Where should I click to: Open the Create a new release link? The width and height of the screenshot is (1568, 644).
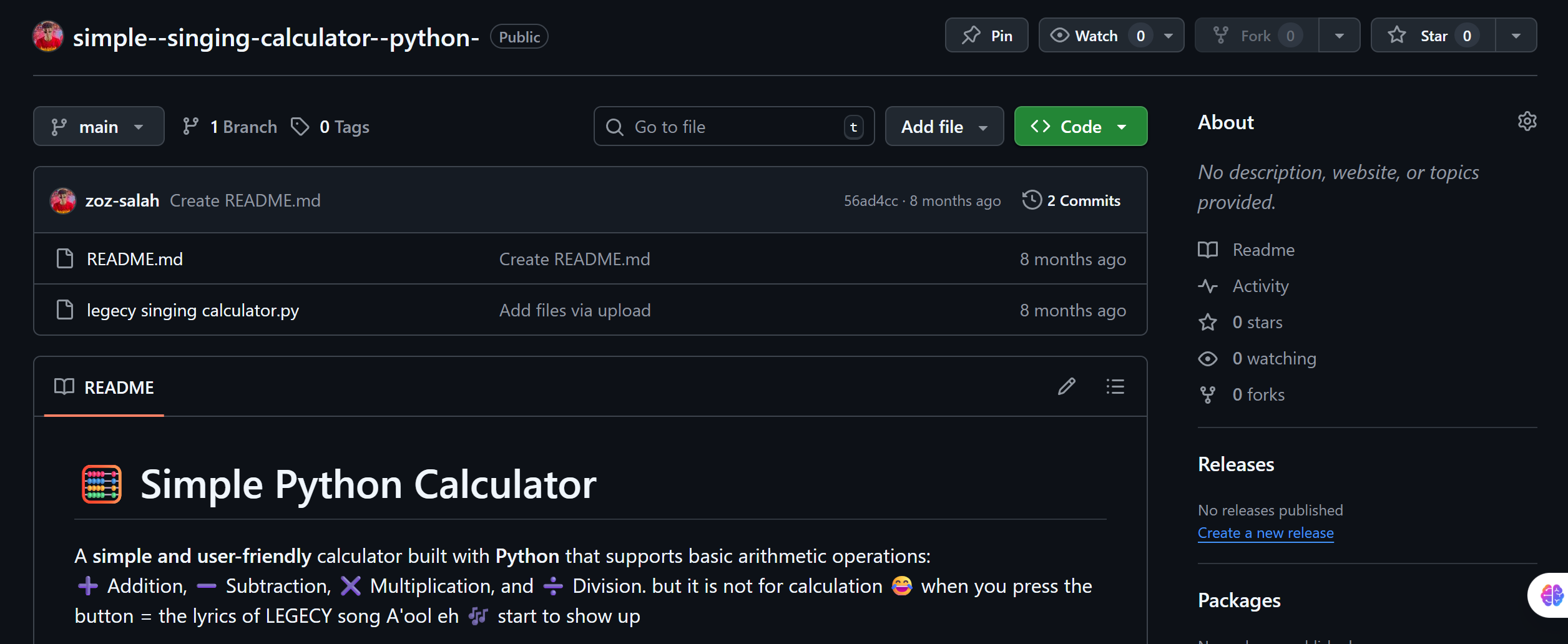1265,533
